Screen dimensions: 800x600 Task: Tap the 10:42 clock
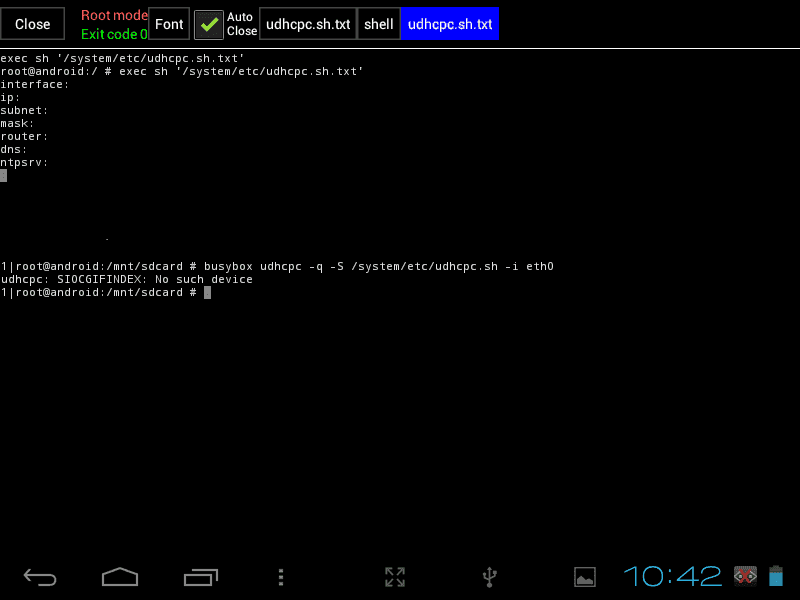point(672,577)
